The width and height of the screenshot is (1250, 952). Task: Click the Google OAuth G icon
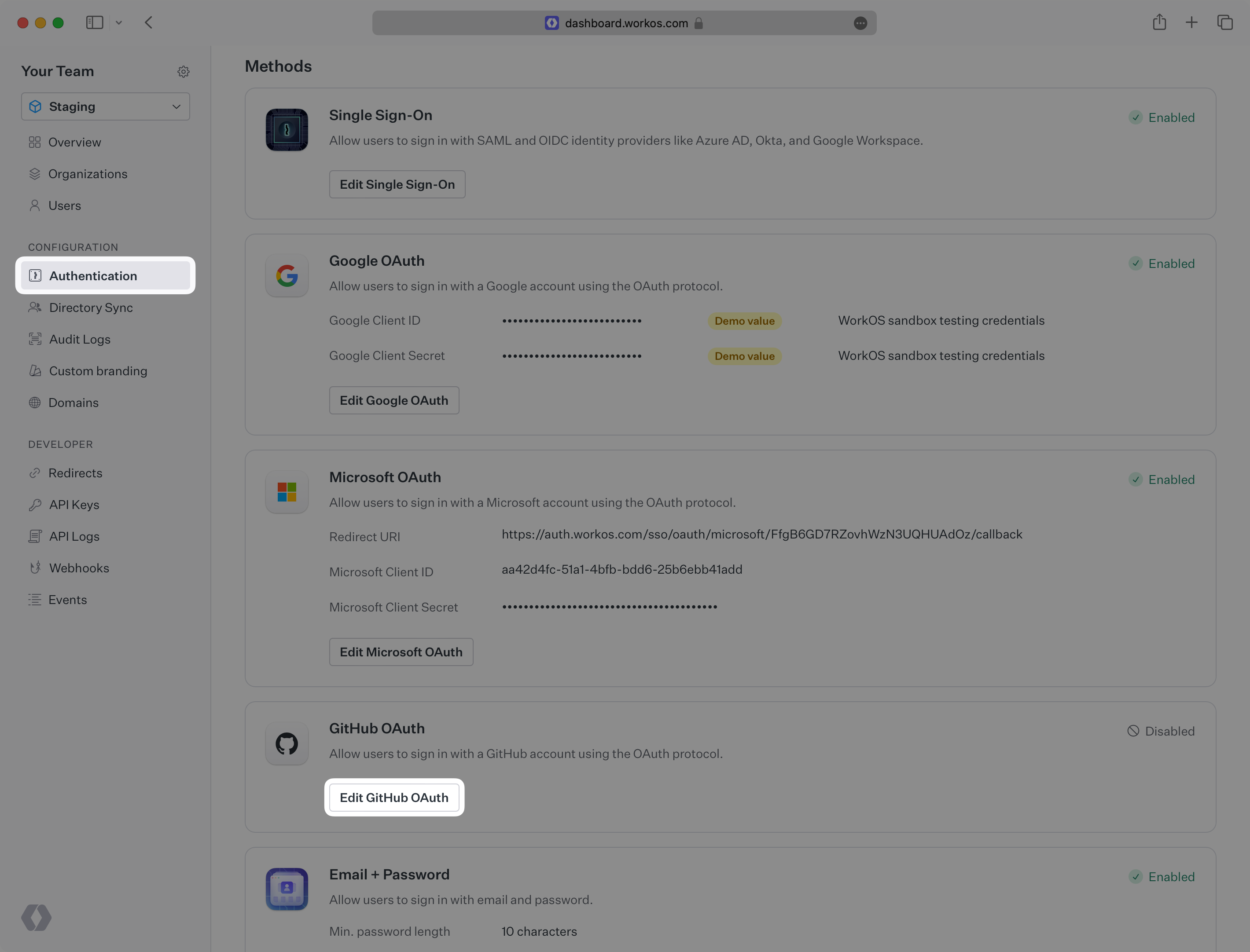(x=287, y=276)
